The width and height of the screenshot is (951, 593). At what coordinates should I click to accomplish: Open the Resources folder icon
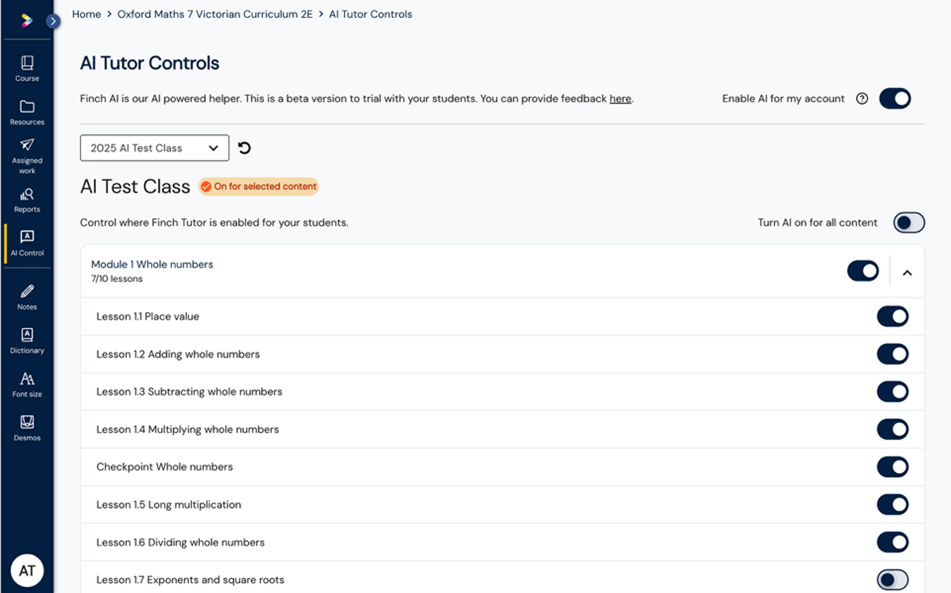click(x=27, y=112)
